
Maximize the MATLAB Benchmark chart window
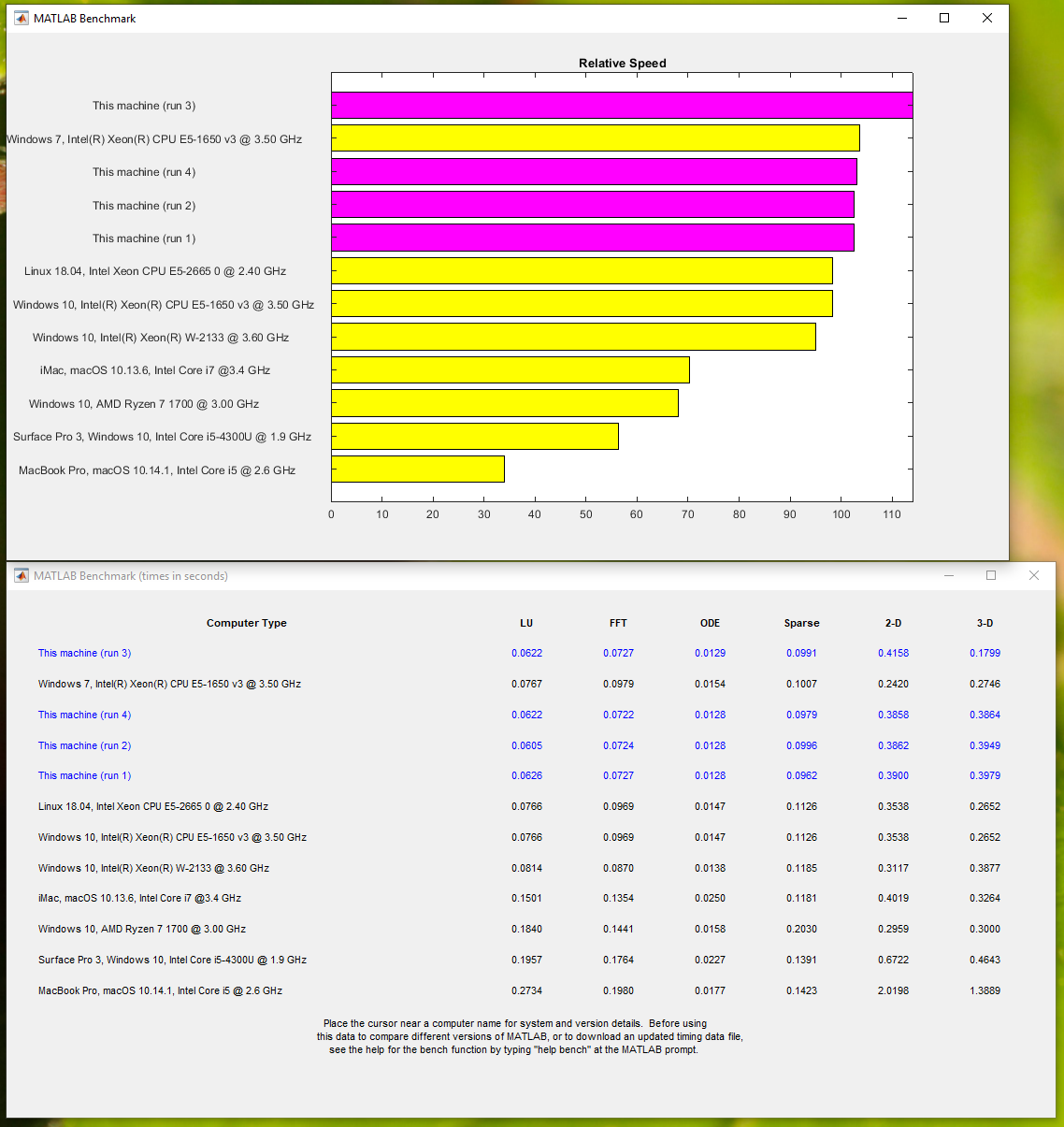pyautogui.click(x=944, y=18)
